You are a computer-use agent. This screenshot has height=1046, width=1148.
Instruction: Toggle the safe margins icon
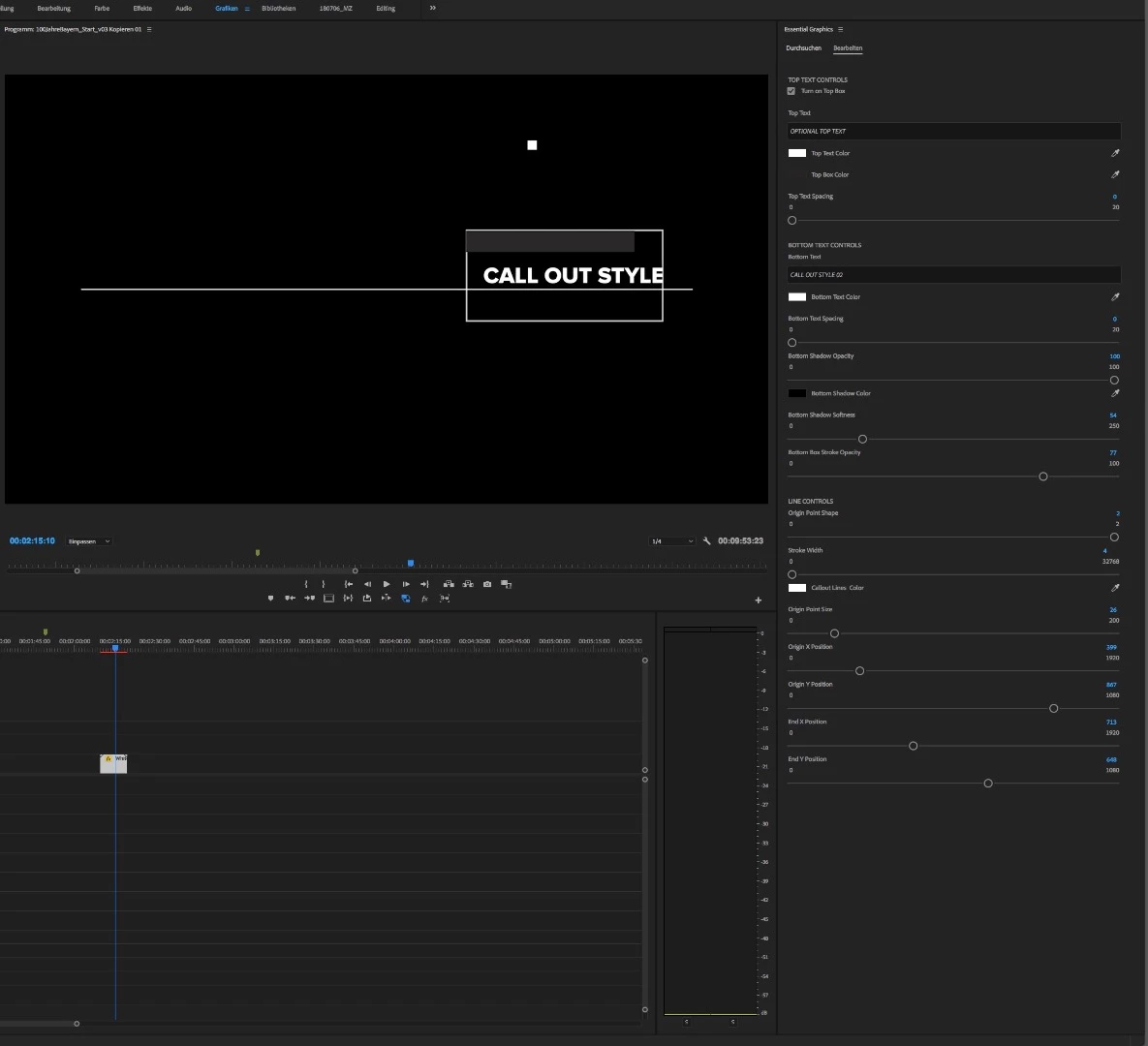(328, 598)
